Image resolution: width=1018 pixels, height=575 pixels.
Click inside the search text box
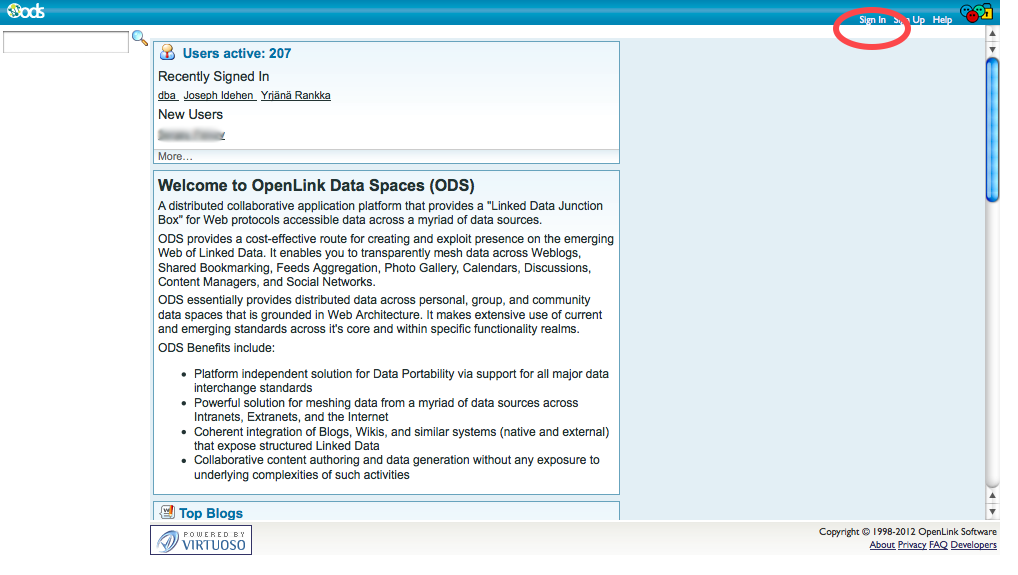(x=66, y=42)
